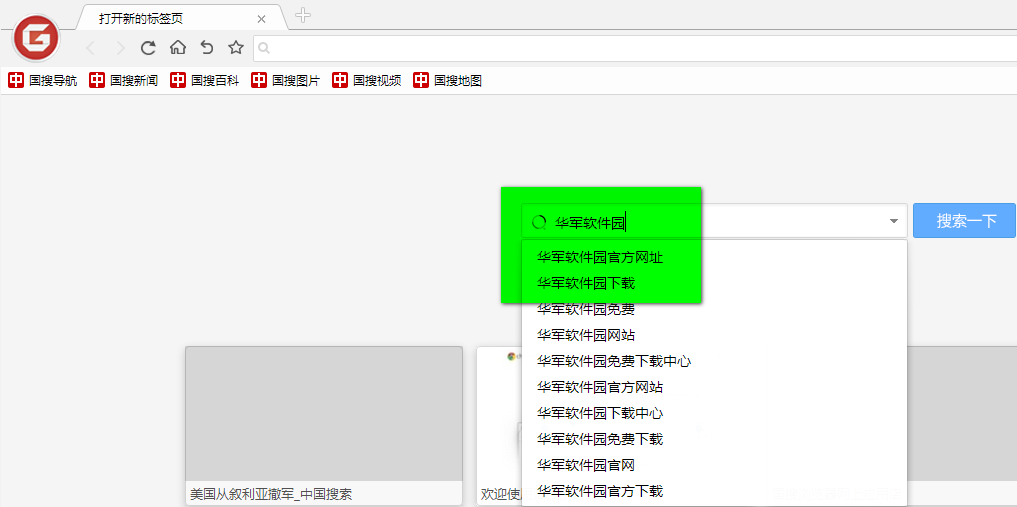Open the 国搜视频 bookmark
This screenshot has height=507, width=1017.
pos(367,80)
